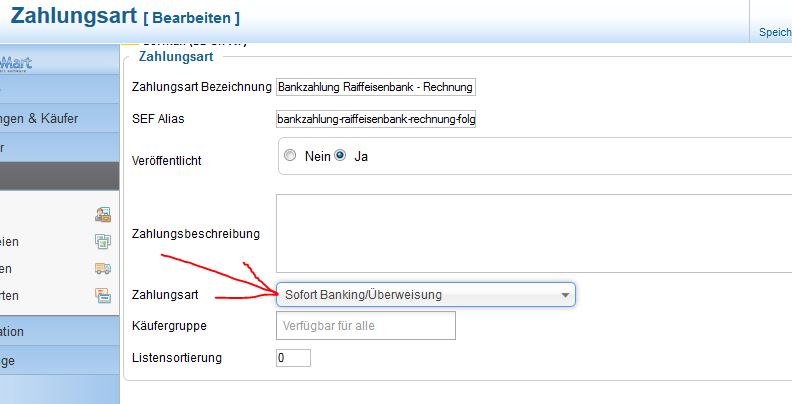Image resolution: width=792 pixels, height=404 pixels.
Task: Click the Listensortierung number field
Action: [293, 357]
